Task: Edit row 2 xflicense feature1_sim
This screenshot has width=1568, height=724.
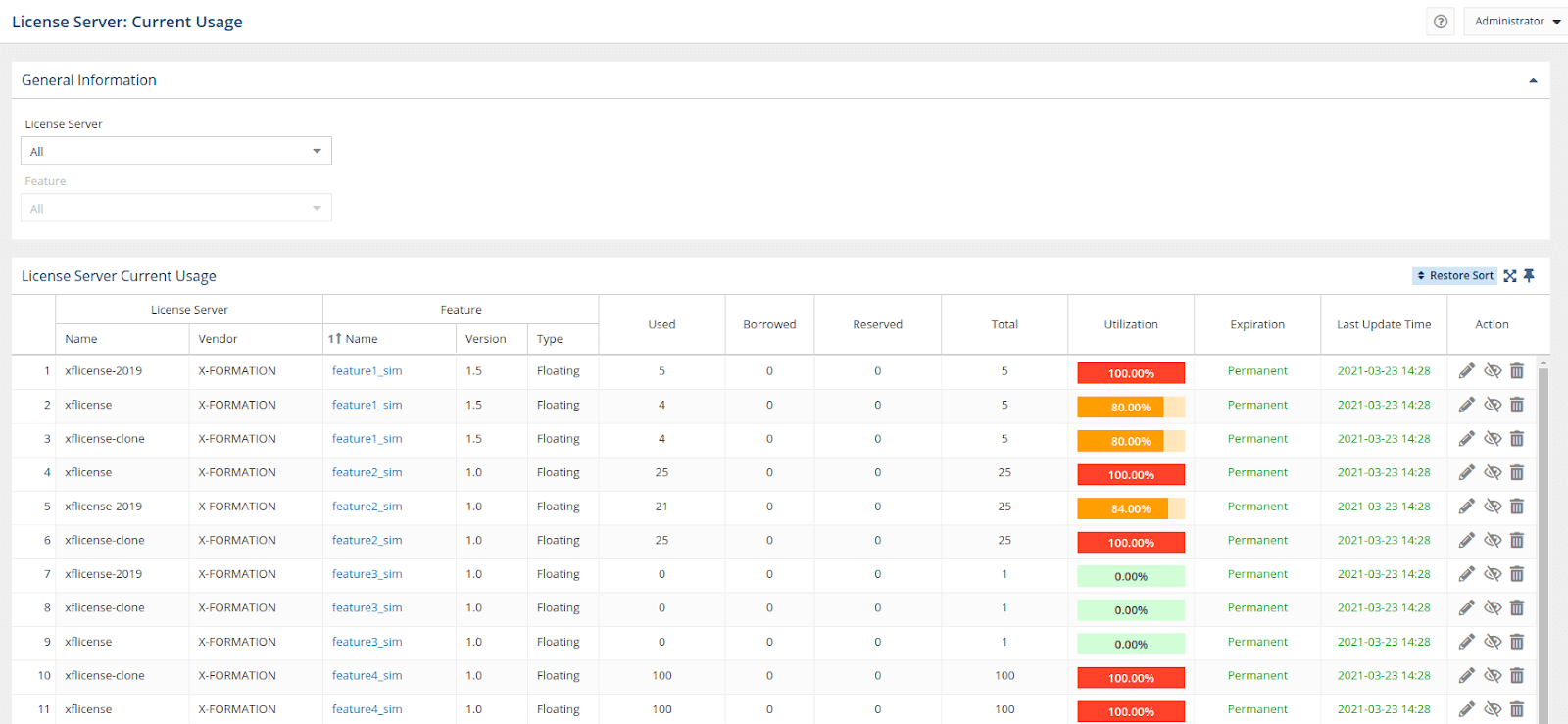Action: click(1467, 405)
